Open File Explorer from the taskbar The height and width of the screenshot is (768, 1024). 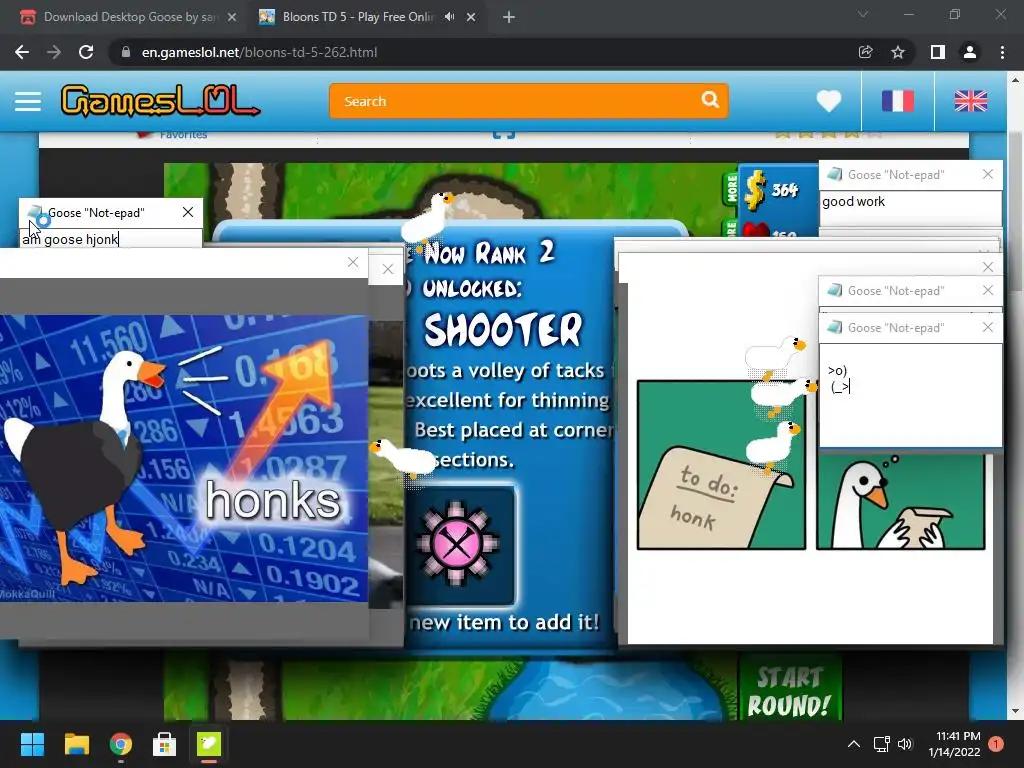coord(76,744)
